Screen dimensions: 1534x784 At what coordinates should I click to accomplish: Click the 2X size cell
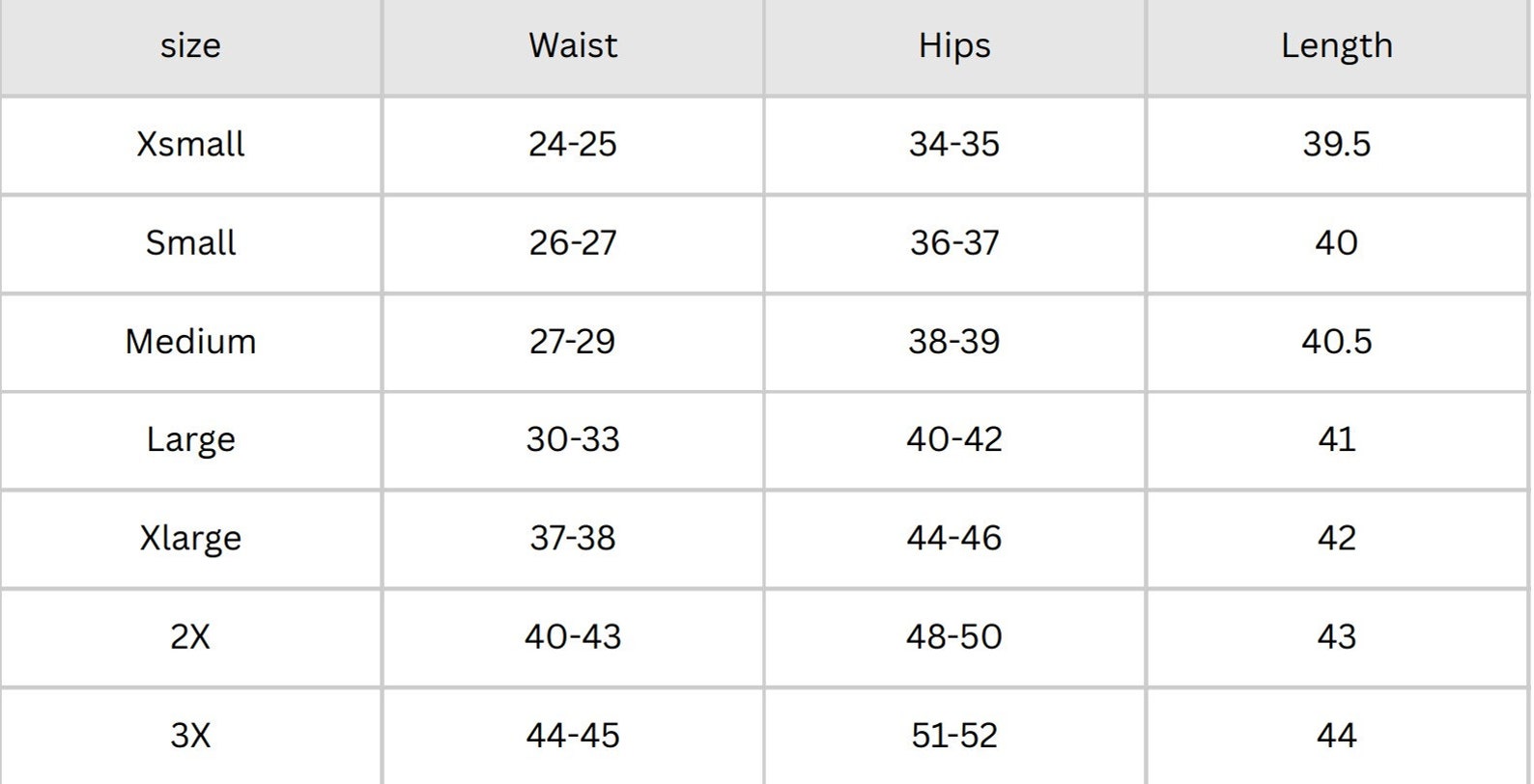190,636
